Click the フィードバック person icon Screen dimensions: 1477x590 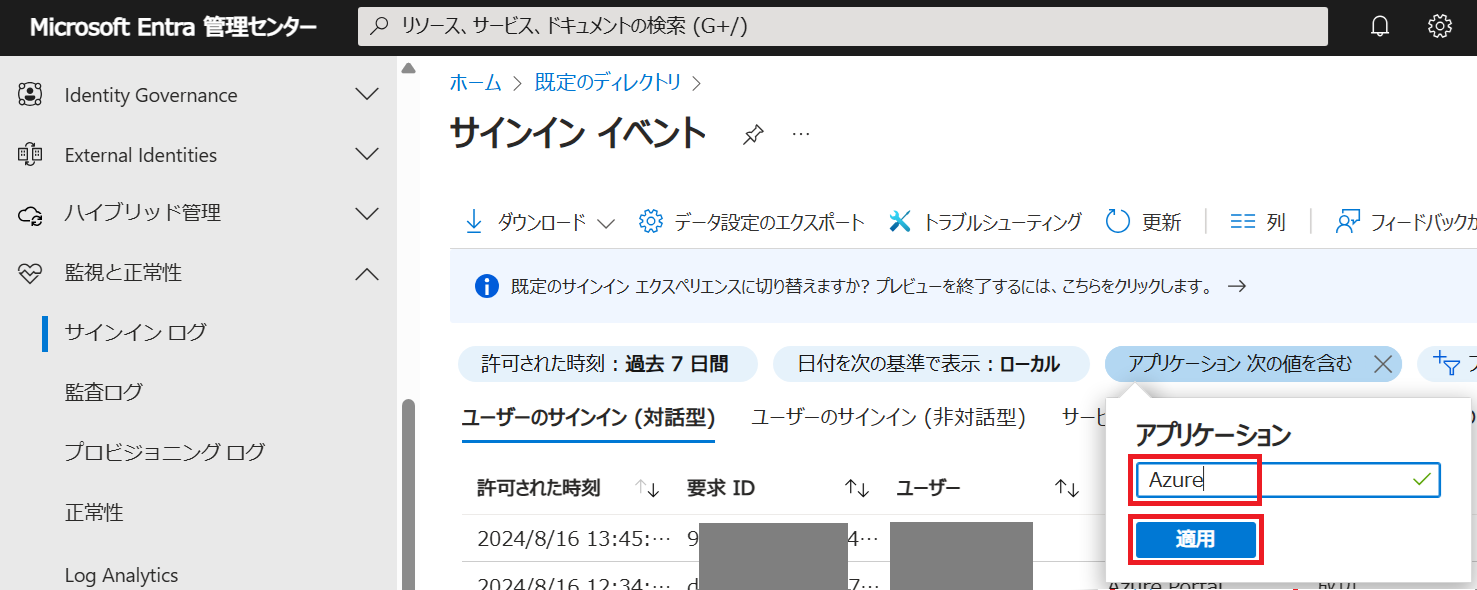pos(1348,222)
